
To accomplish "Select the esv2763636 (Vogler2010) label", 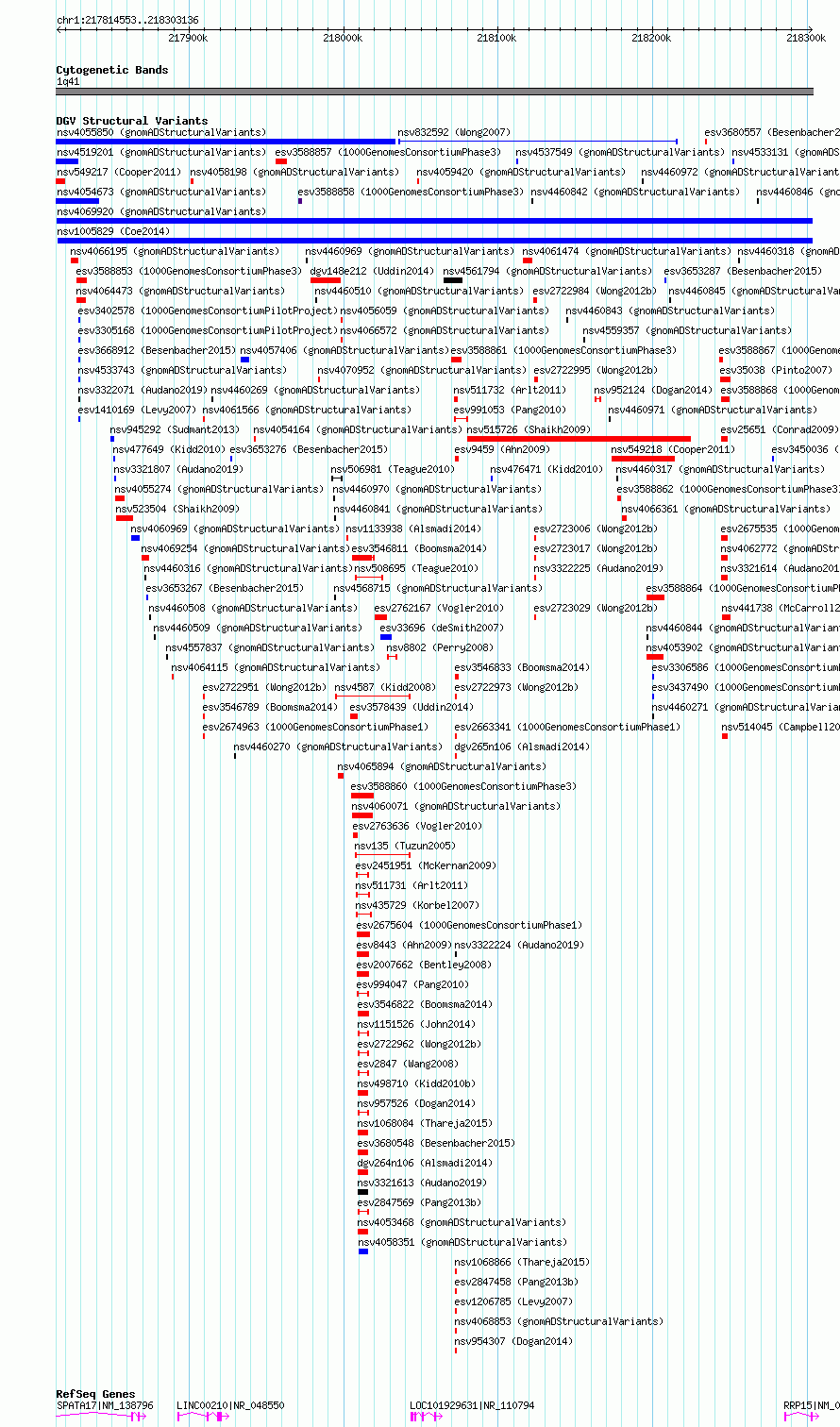I will 417,826.
